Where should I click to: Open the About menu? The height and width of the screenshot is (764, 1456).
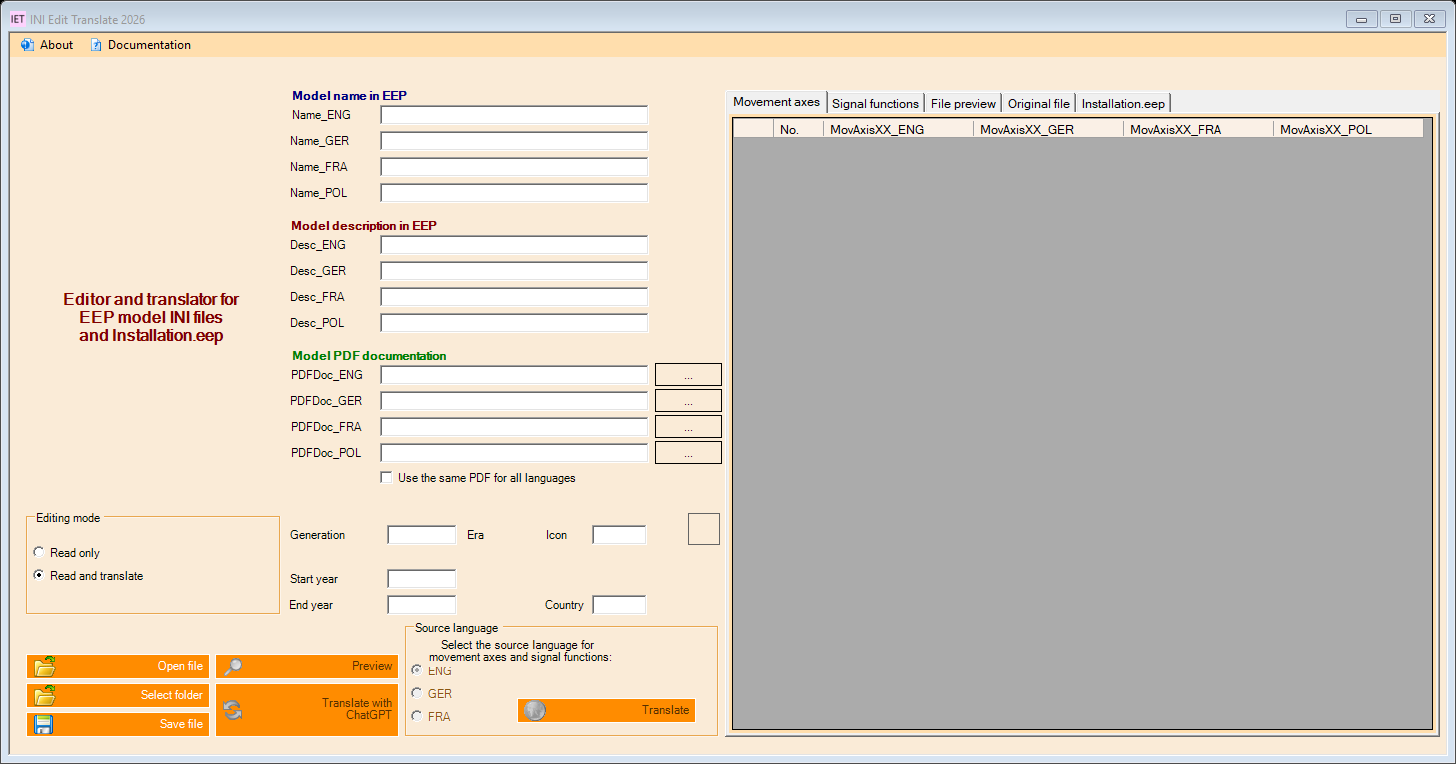[x=47, y=45]
